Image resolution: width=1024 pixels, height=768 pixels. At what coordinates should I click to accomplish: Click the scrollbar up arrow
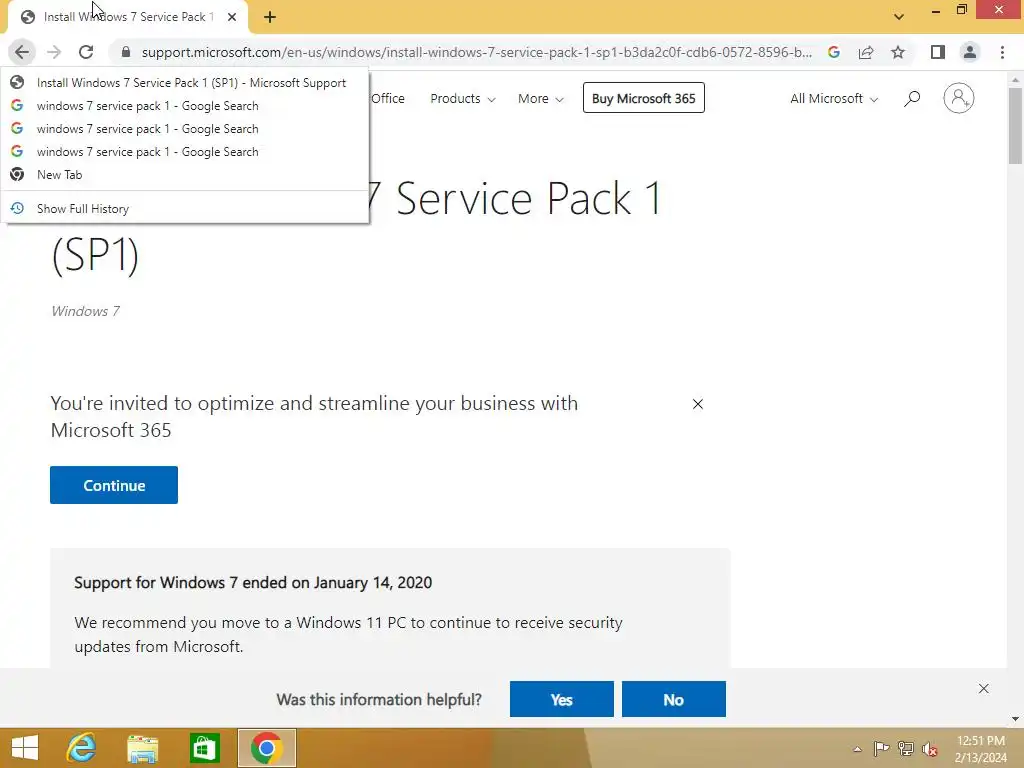[1015, 80]
